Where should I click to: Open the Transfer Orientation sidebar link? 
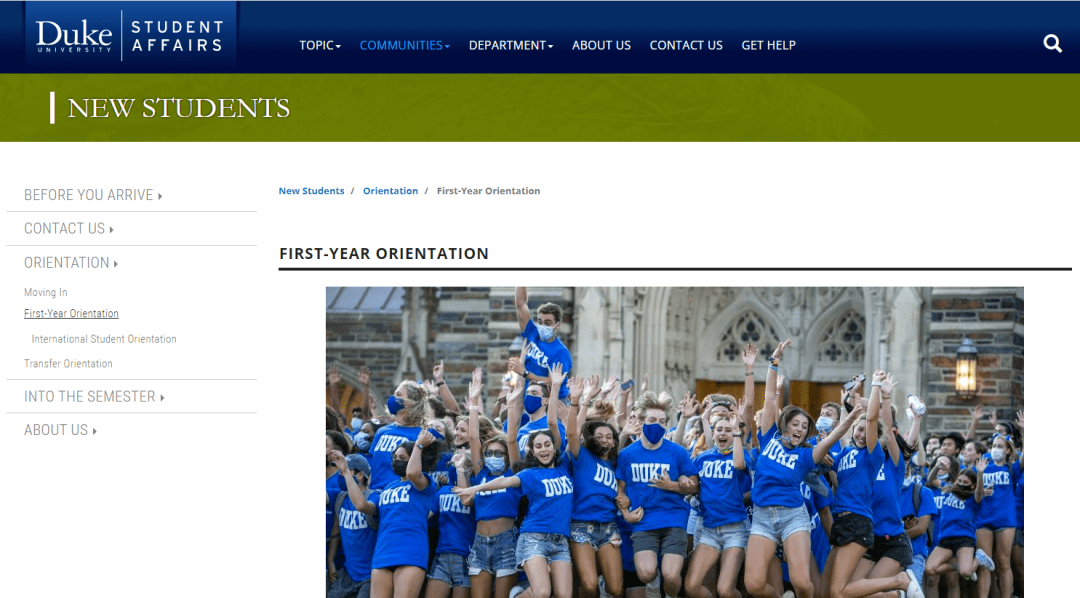pos(68,364)
